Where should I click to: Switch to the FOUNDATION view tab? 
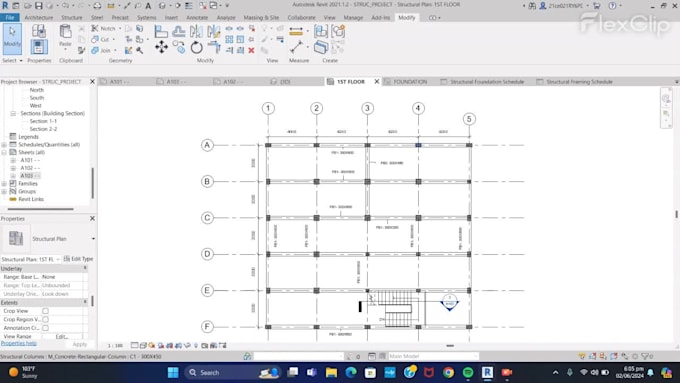409,82
